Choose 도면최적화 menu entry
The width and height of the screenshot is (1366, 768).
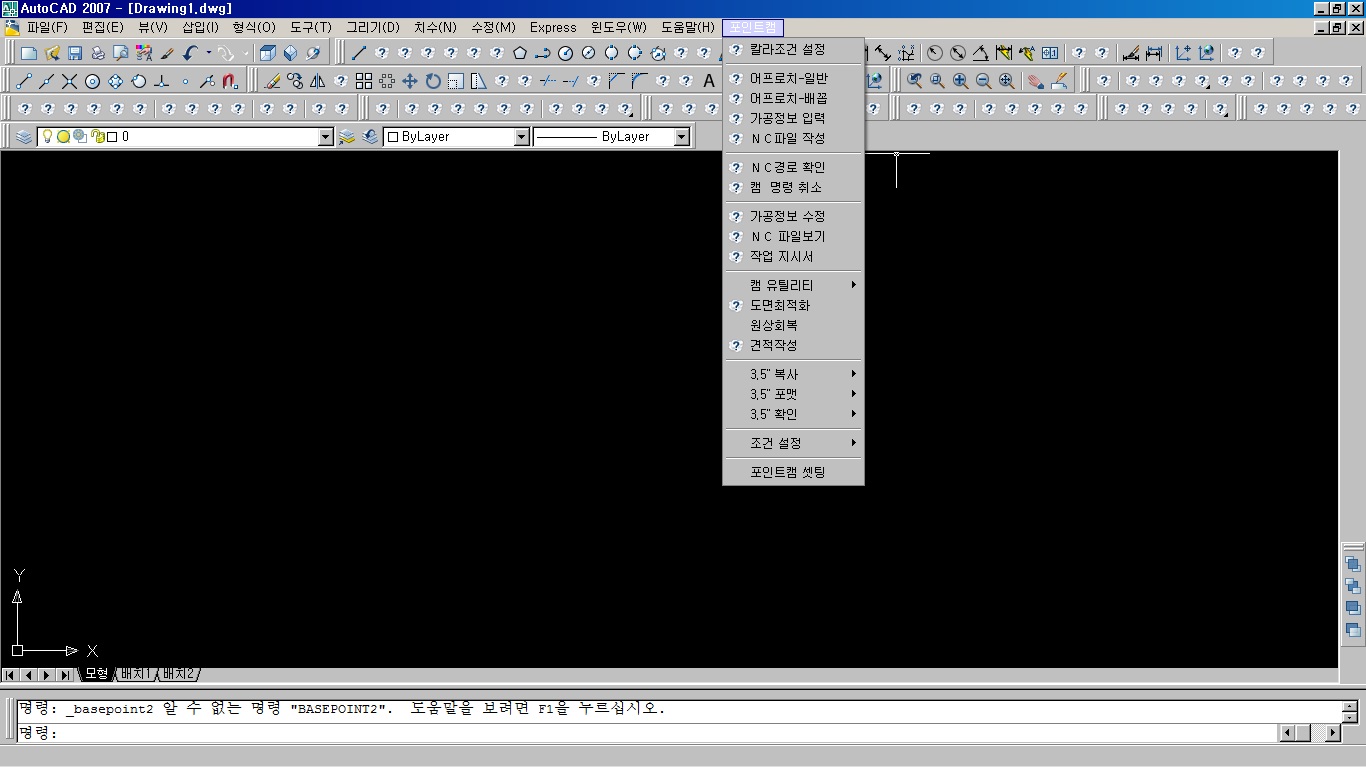[x=794, y=305]
